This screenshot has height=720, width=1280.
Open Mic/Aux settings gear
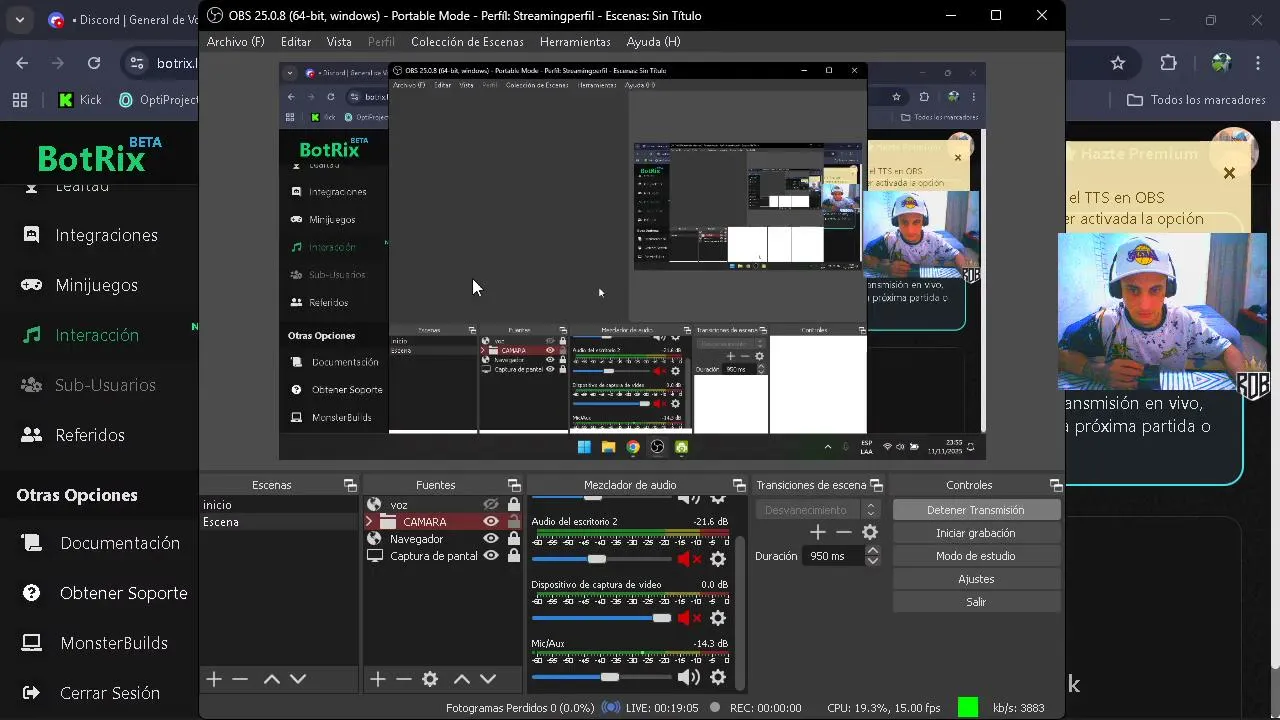coord(718,677)
